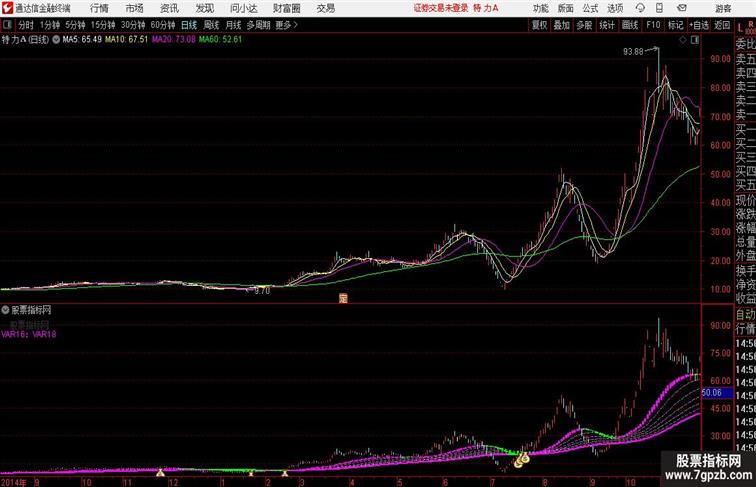The height and width of the screenshot is (487, 756).
Task: Click the orange 窗 marker on the chart
Action: (343, 298)
